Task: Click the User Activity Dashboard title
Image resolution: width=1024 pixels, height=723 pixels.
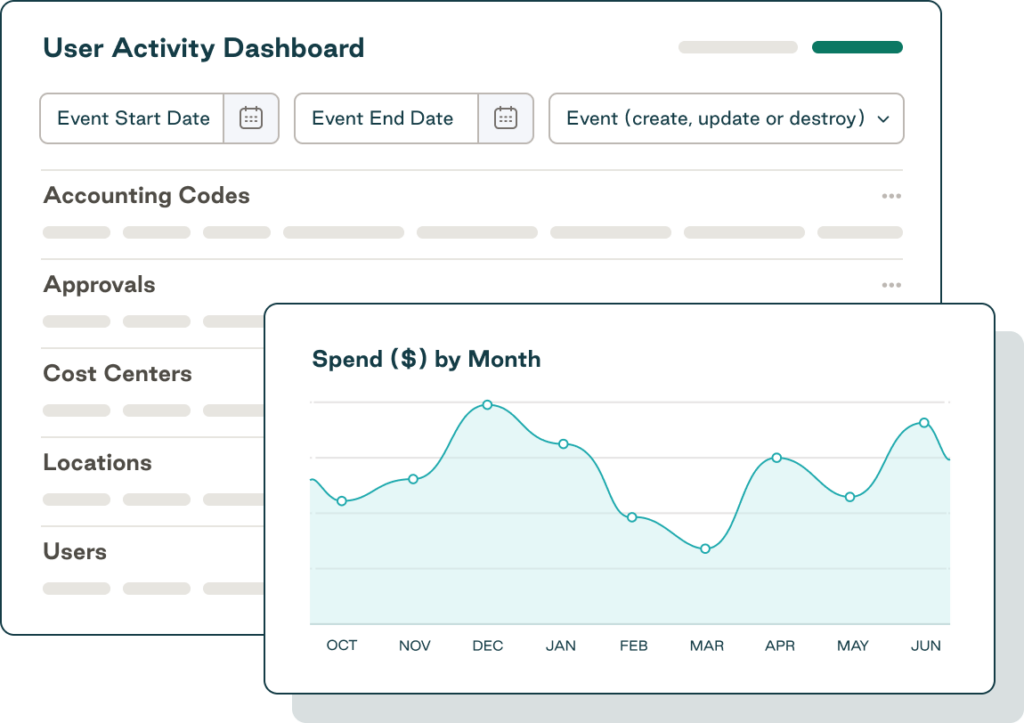Action: pyautogui.click(x=204, y=47)
